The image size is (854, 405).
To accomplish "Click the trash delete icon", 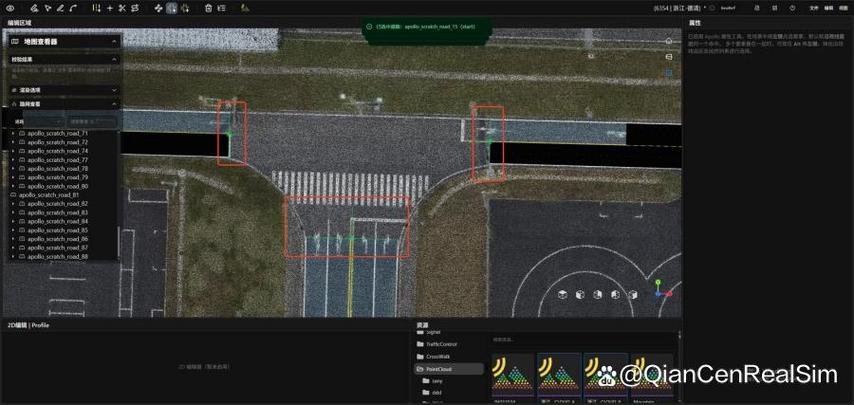I will (x=209, y=8).
